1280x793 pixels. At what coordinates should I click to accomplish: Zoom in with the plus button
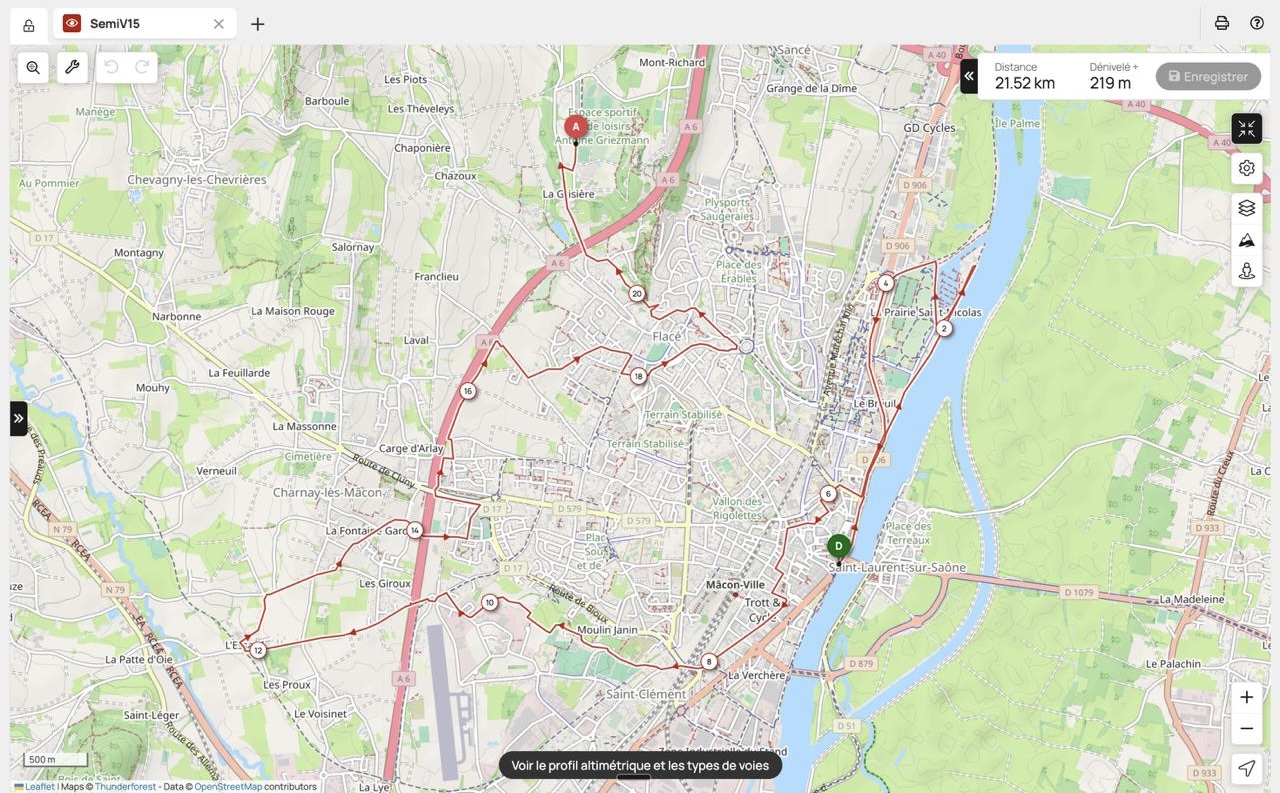click(x=1246, y=697)
